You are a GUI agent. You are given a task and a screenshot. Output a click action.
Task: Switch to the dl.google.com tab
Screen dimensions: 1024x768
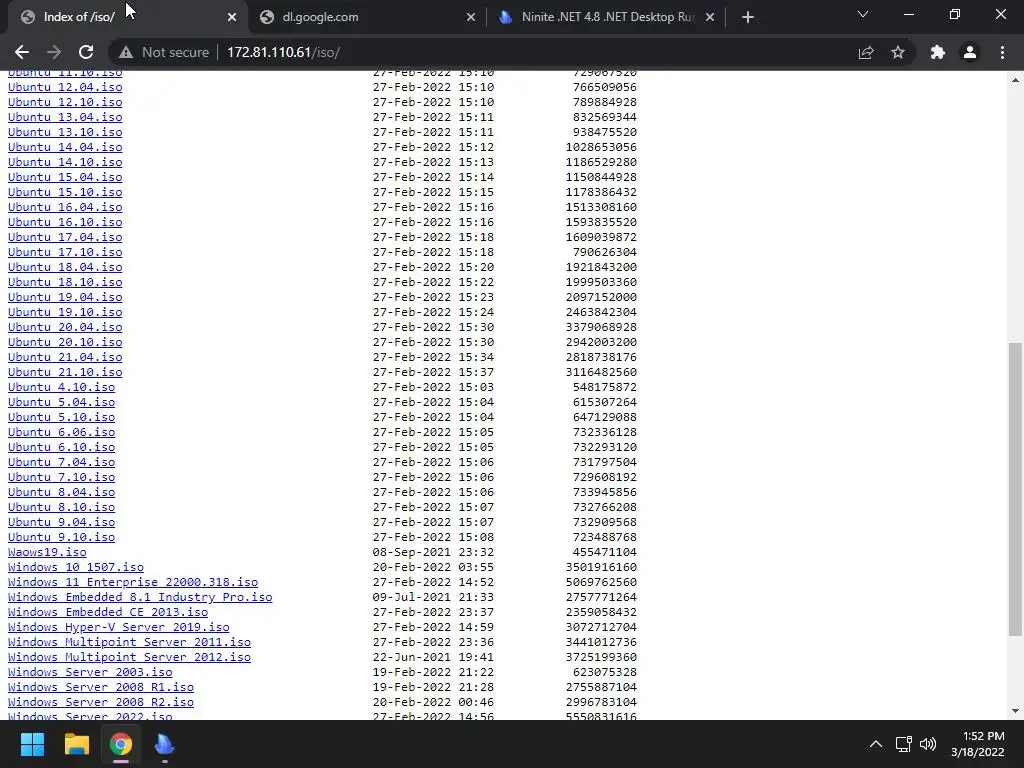pyautogui.click(x=367, y=17)
